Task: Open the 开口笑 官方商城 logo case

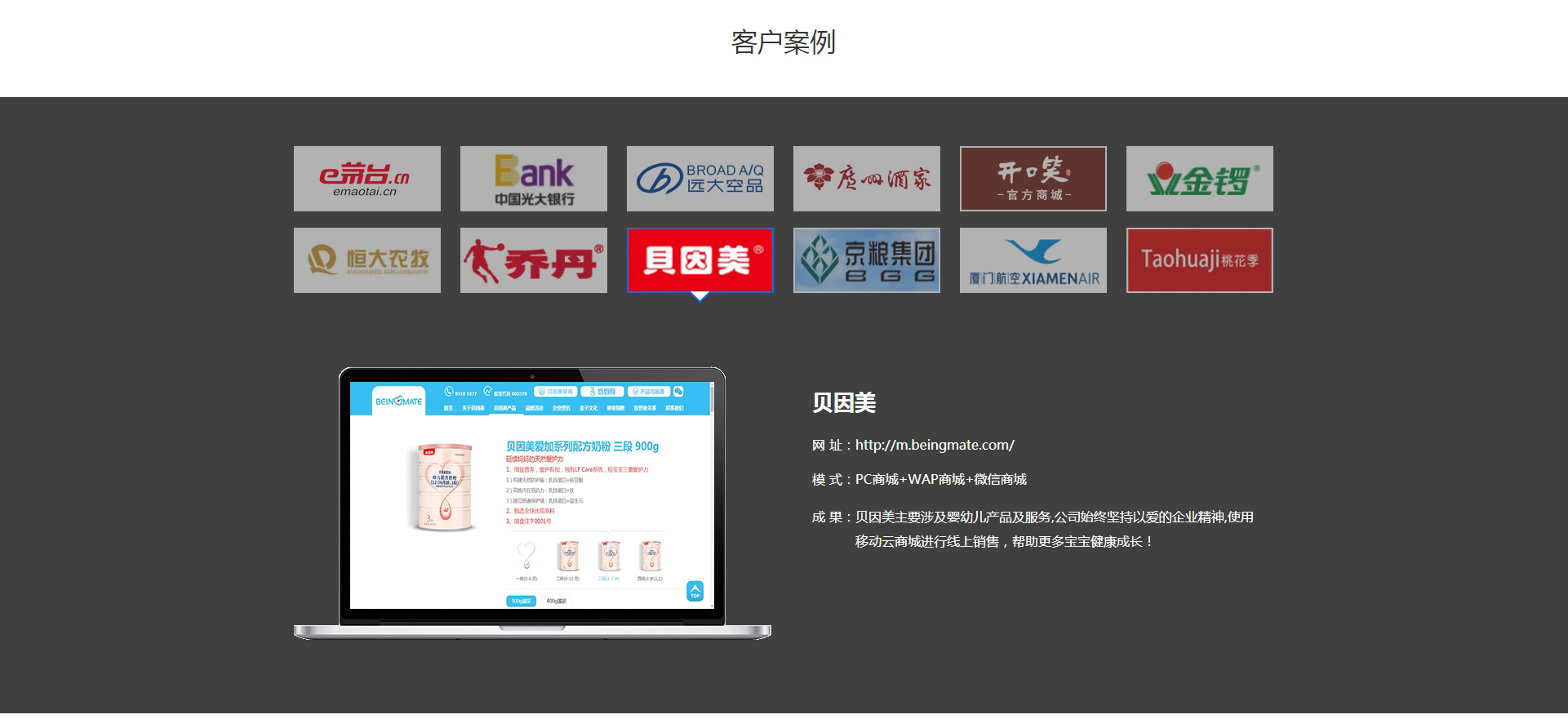Action: 1033,179
